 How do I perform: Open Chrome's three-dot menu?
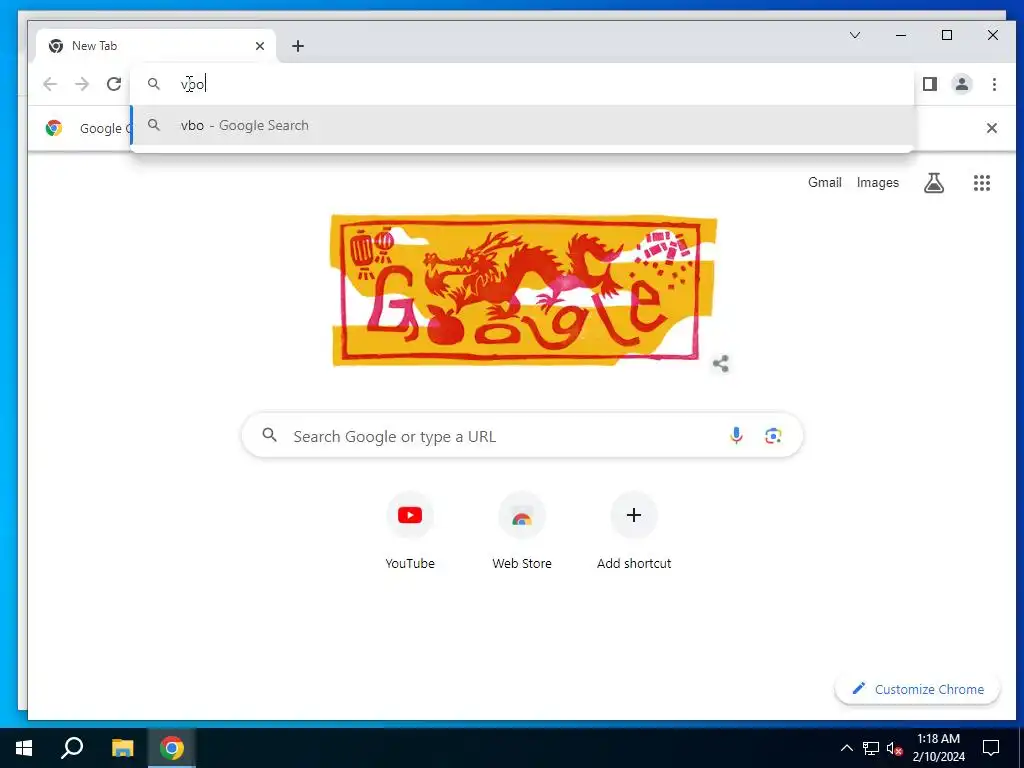pos(994,84)
